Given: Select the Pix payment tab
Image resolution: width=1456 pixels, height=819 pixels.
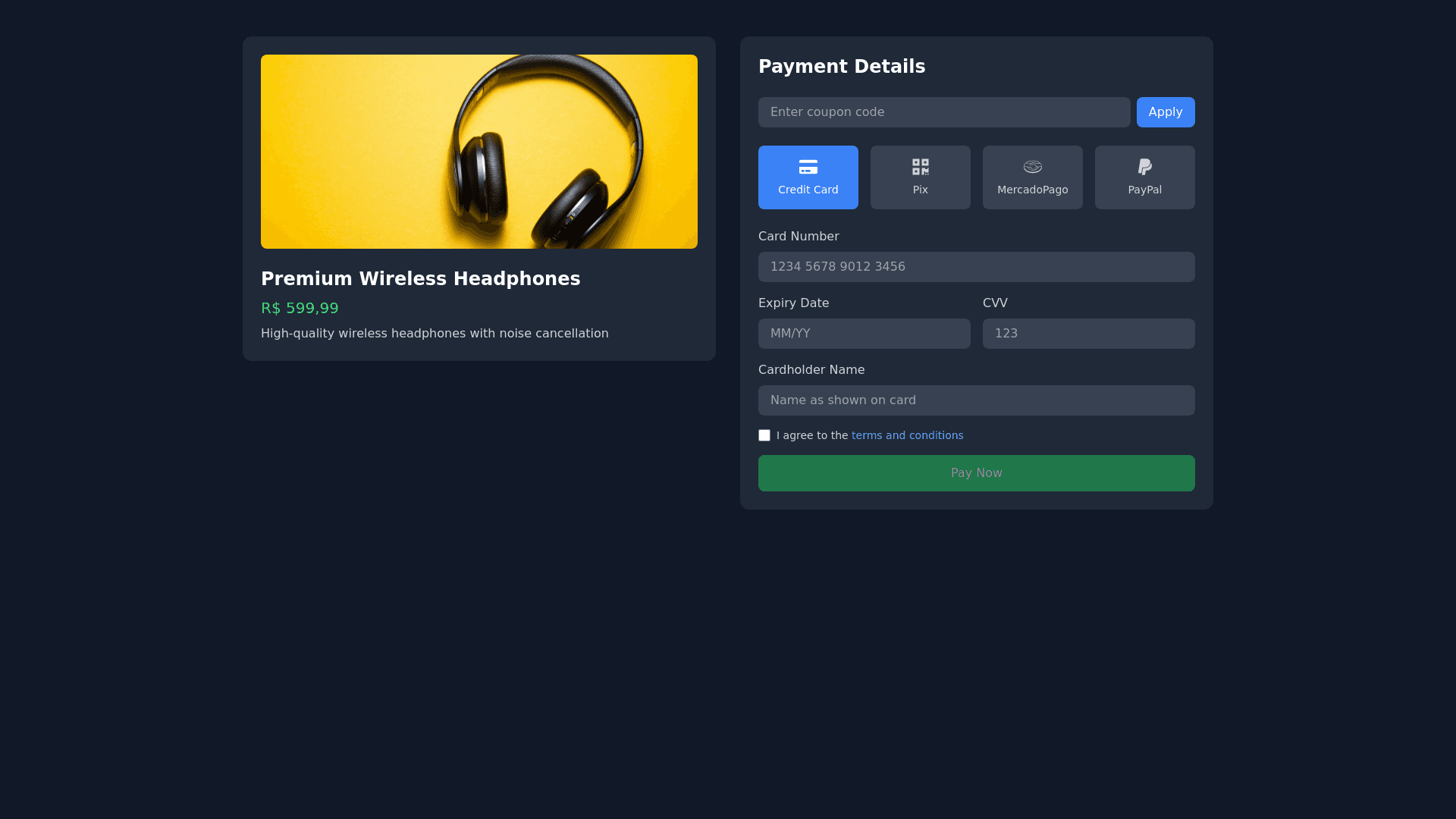Looking at the screenshot, I should pos(920,178).
